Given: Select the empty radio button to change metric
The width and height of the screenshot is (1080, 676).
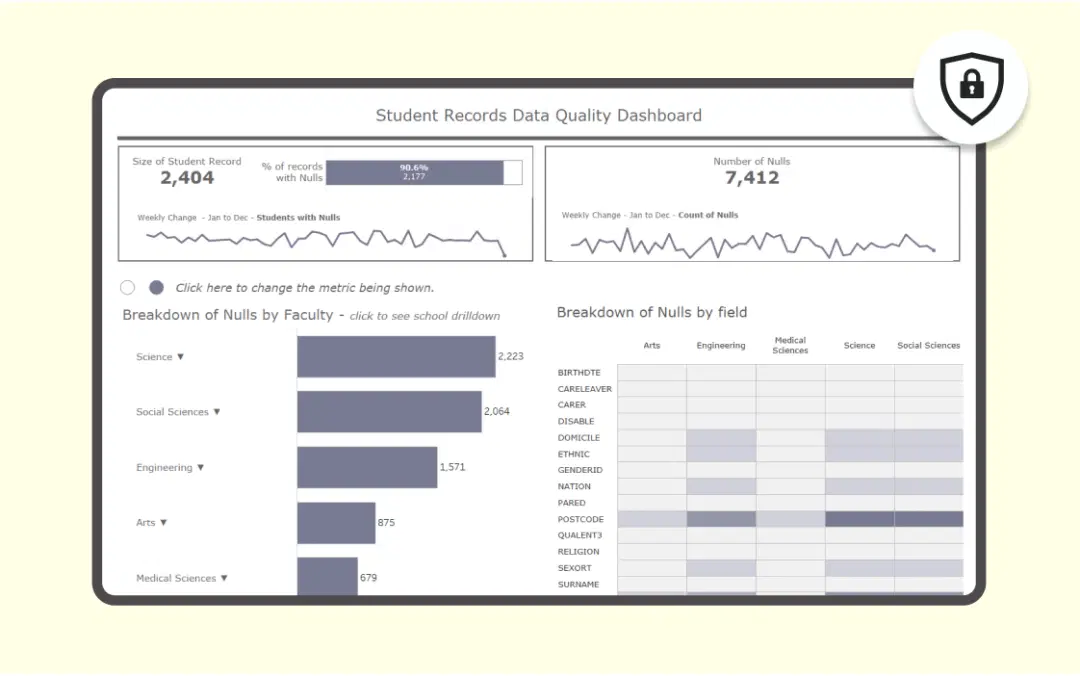Looking at the screenshot, I should (128, 287).
